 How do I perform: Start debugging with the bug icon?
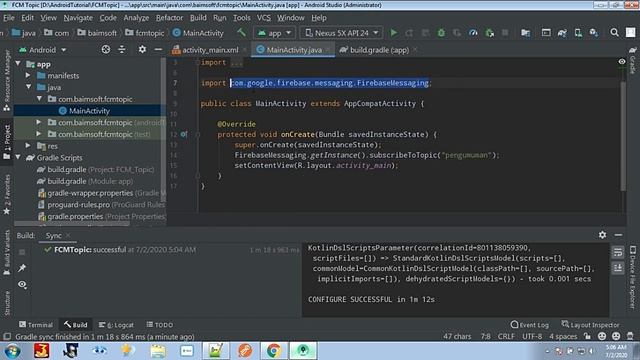pyautogui.click(x=441, y=33)
